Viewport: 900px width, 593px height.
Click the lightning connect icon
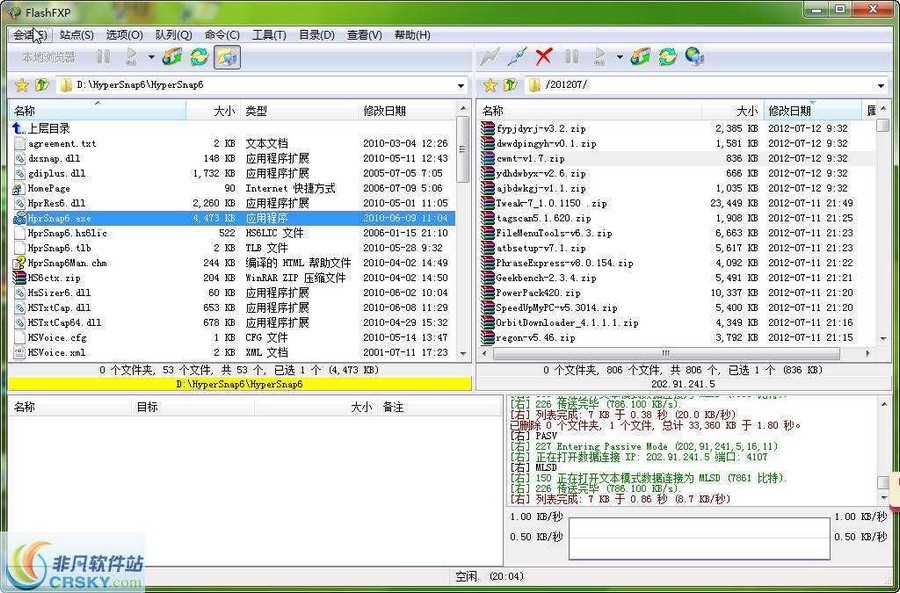[x=490, y=56]
